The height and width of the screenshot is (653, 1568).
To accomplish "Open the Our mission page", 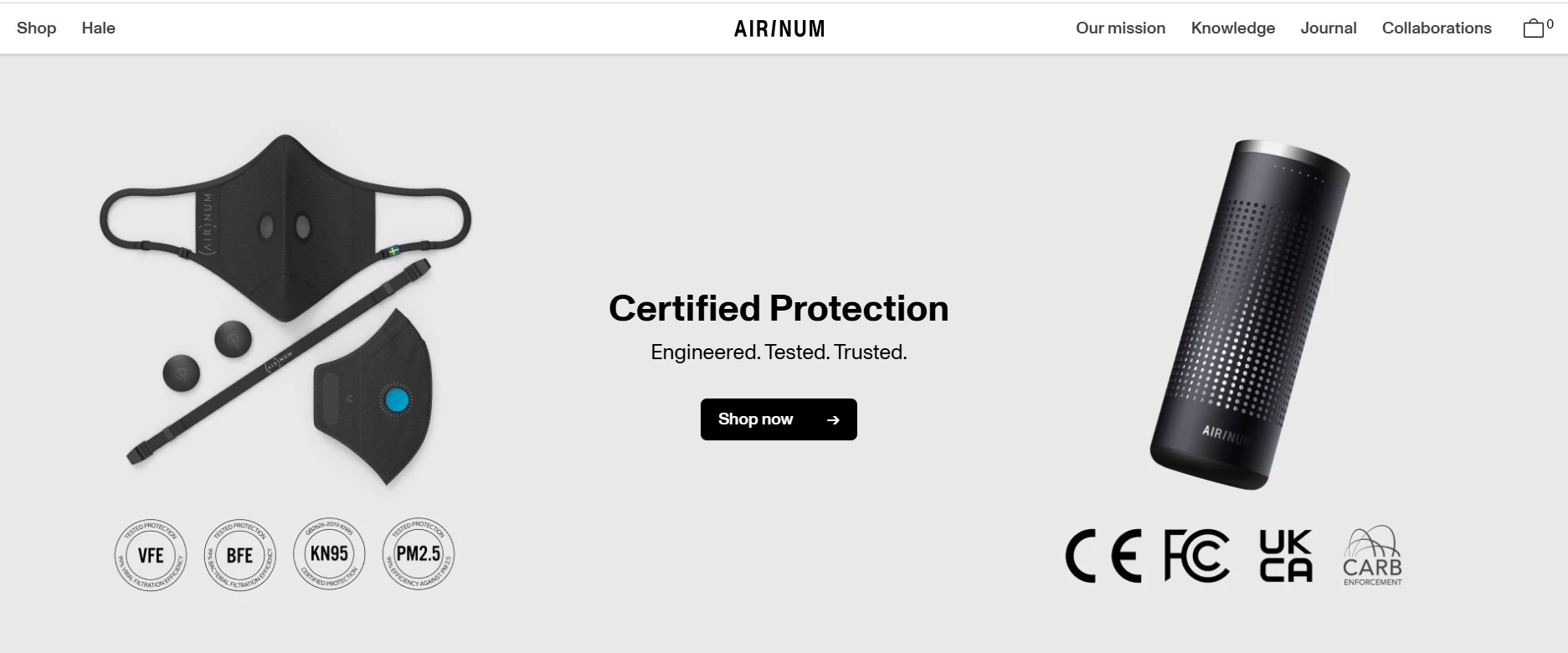I will (x=1120, y=28).
